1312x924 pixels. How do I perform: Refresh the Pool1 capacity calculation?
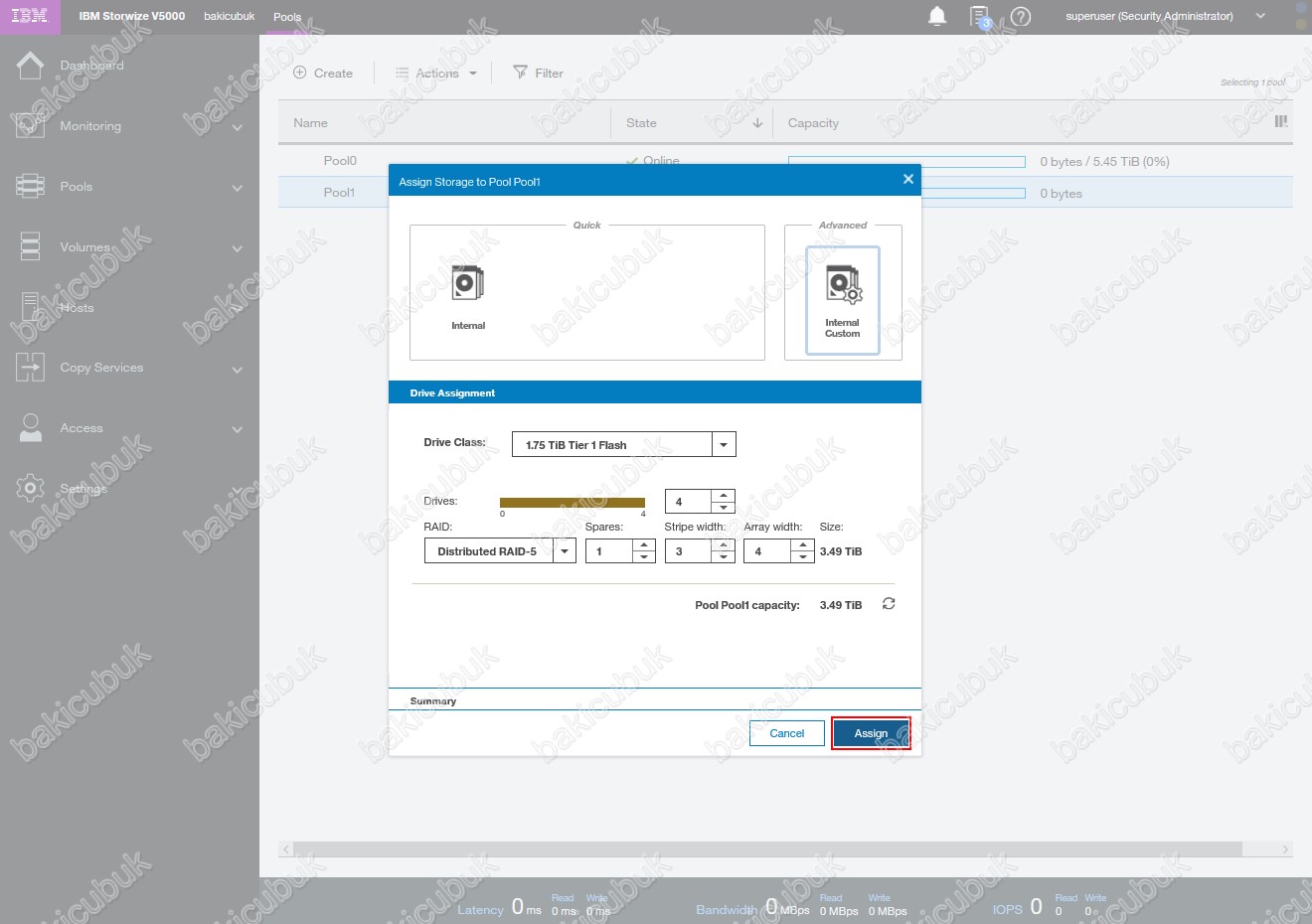tap(889, 604)
